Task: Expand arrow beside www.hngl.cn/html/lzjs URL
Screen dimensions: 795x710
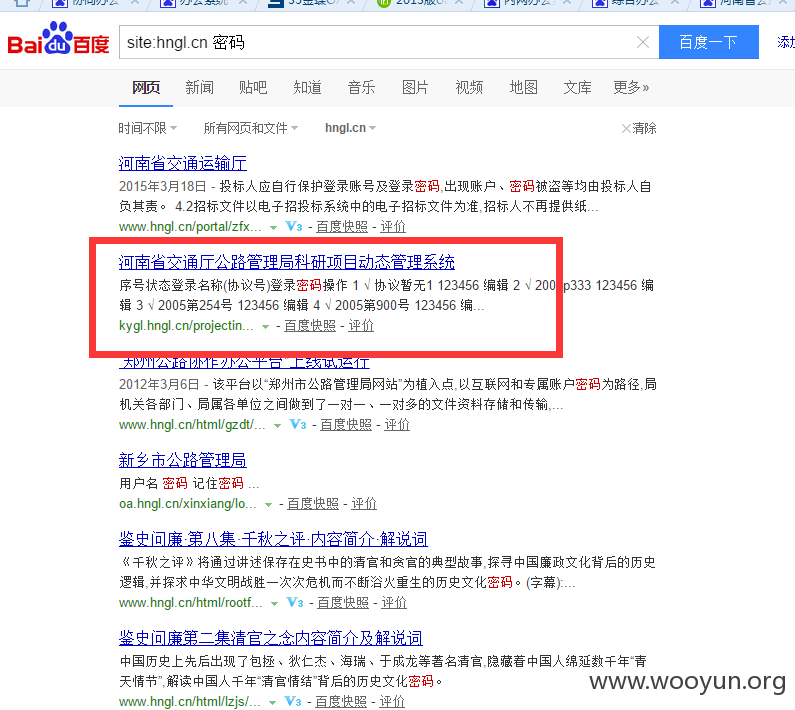Action: tap(272, 702)
